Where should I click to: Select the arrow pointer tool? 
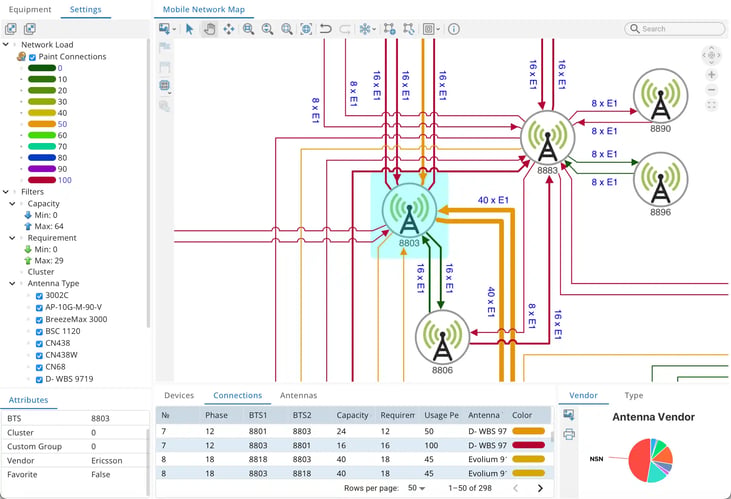(x=189, y=29)
